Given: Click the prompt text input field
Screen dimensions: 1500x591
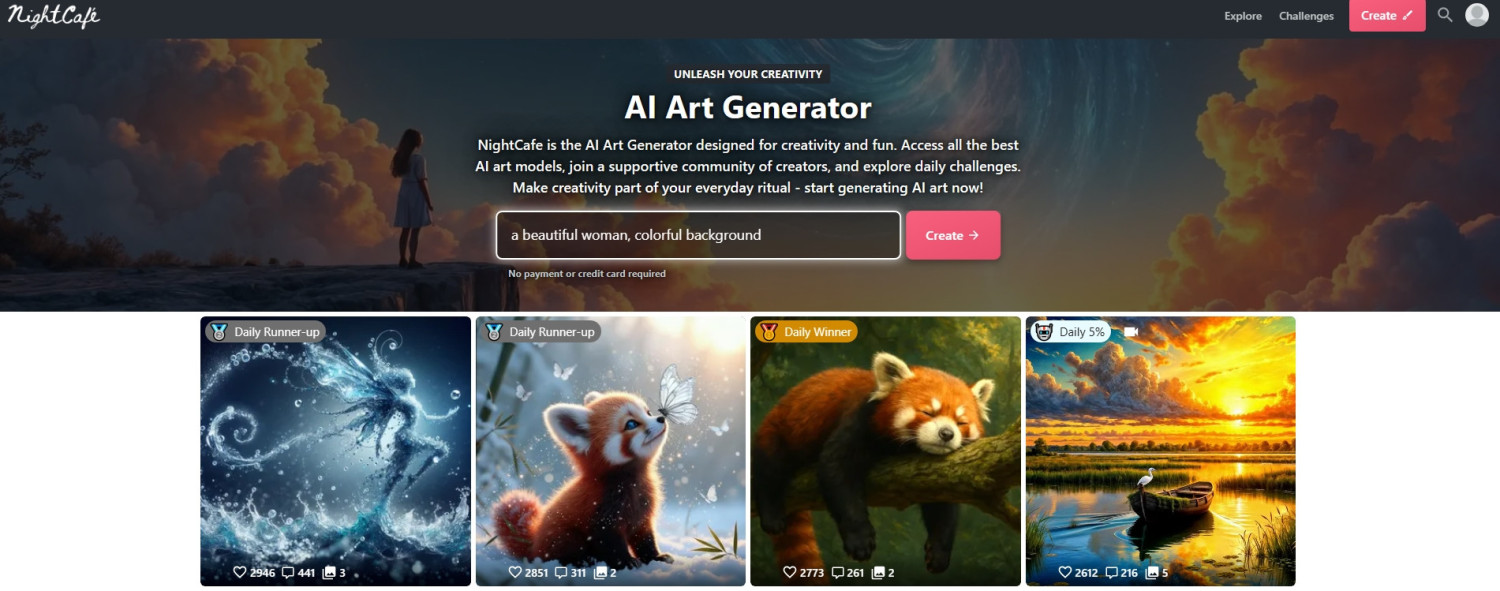Looking at the screenshot, I should coord(698,235).
